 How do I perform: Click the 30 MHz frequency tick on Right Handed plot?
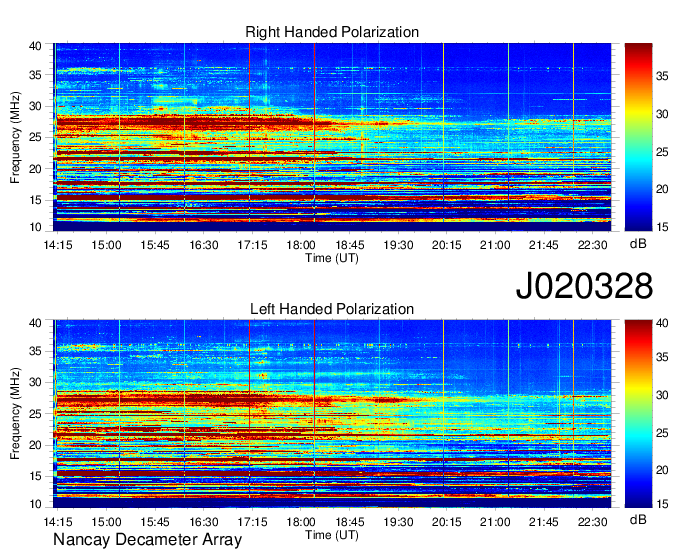tap(35, 106)
